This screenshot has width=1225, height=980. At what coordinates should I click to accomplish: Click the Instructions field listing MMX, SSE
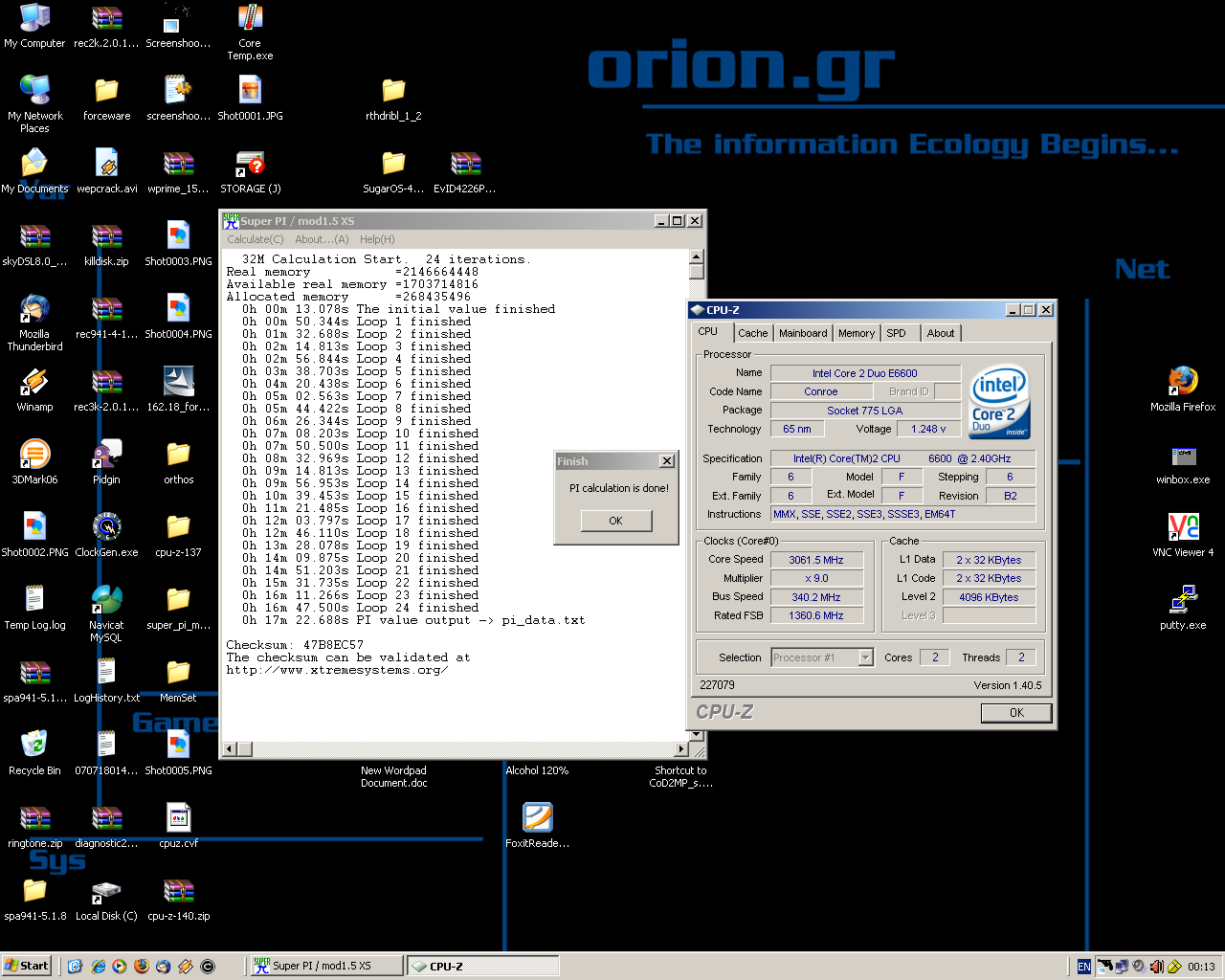point(903,514)
